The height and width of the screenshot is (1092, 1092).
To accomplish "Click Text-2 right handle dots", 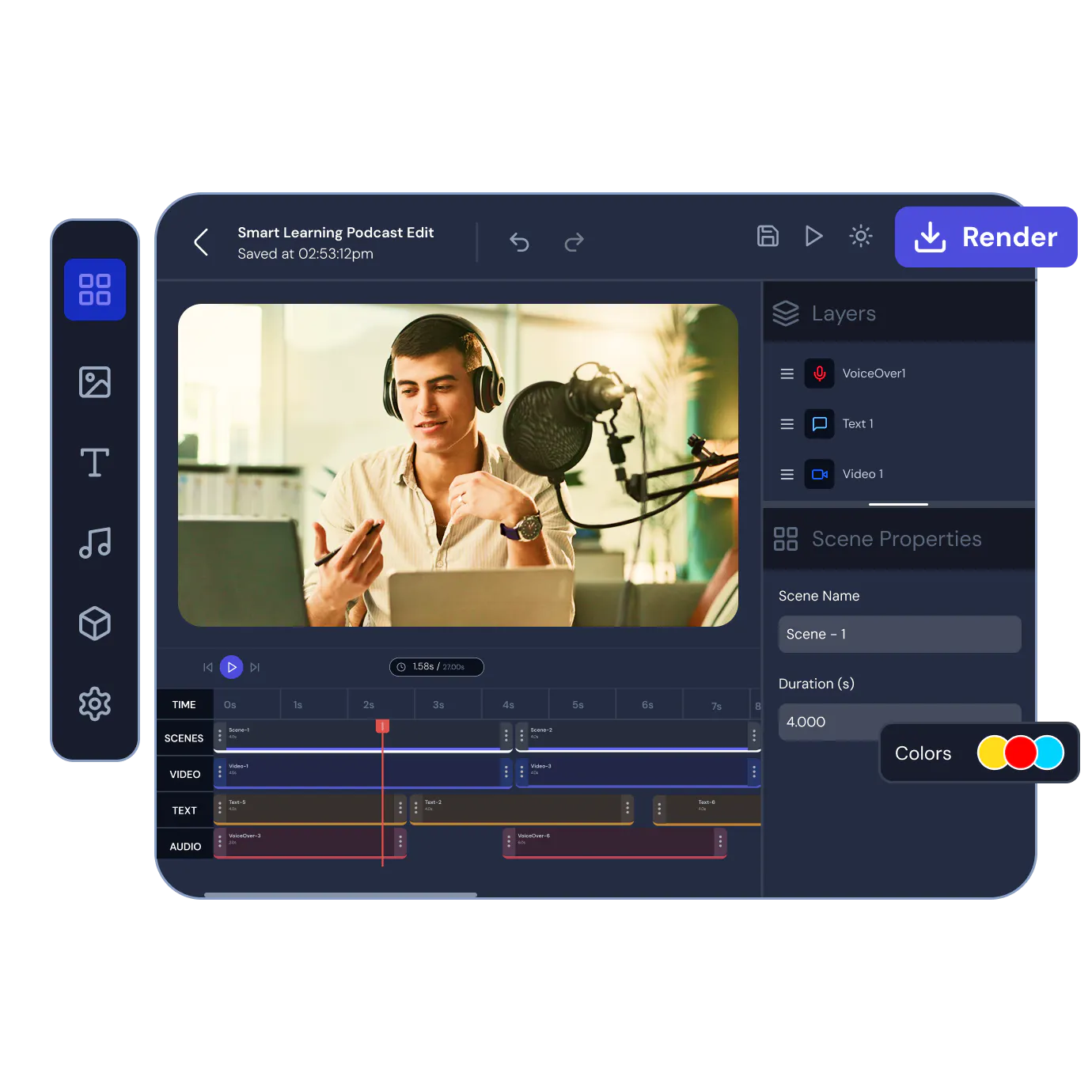I will pos(628,808).
